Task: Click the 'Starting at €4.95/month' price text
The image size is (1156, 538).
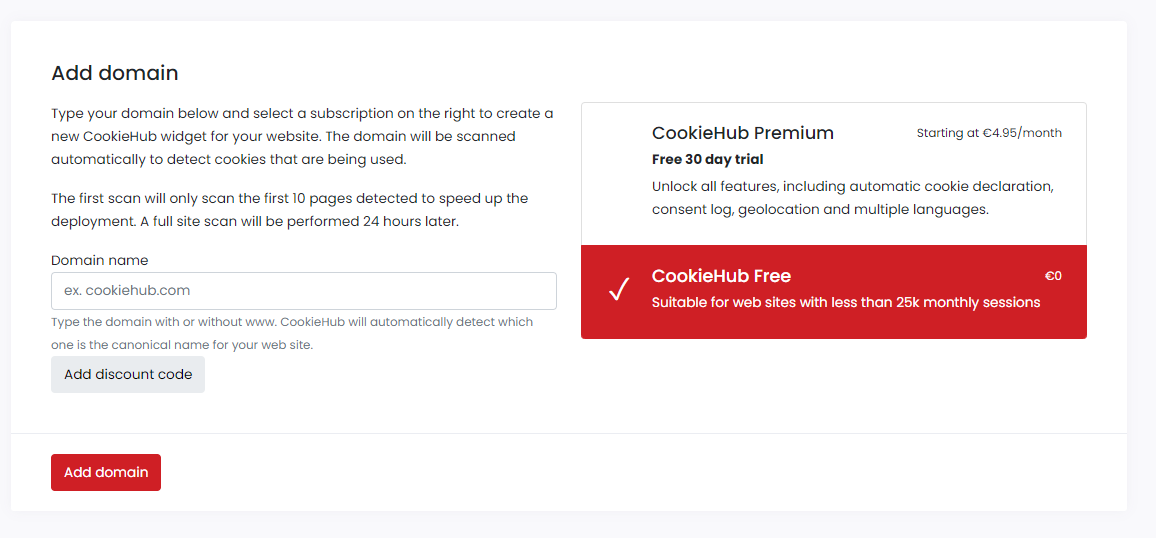Action: (989, 133)
